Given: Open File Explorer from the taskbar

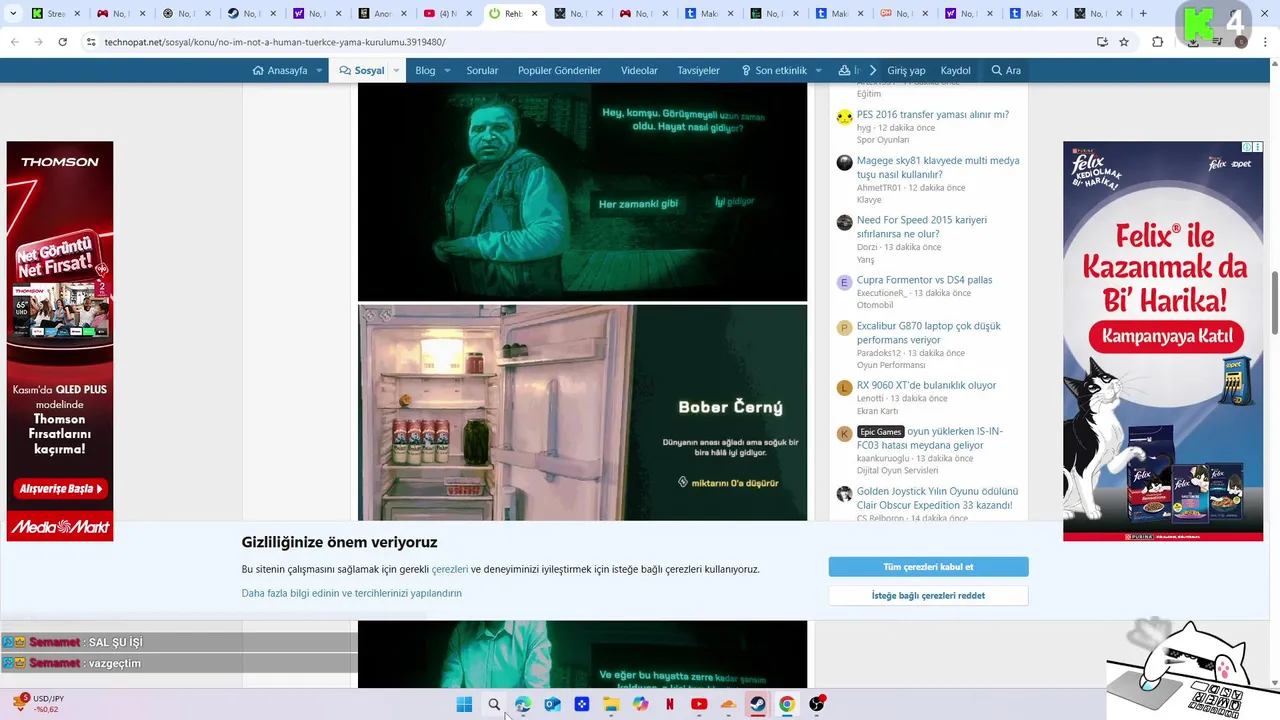Looking at the screenshot, I should (611, 704).
